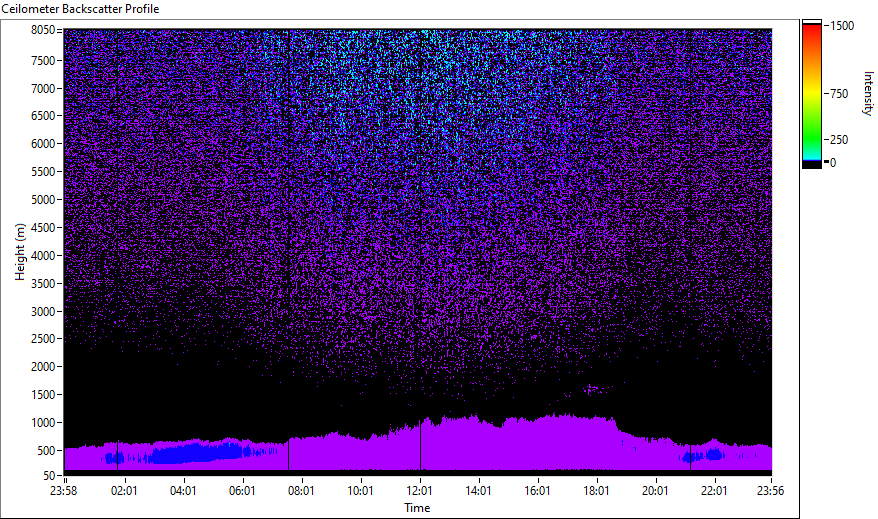Click the 3500 height axis label
The height and width of the screenshot is (519, 878).
(43, 284)
